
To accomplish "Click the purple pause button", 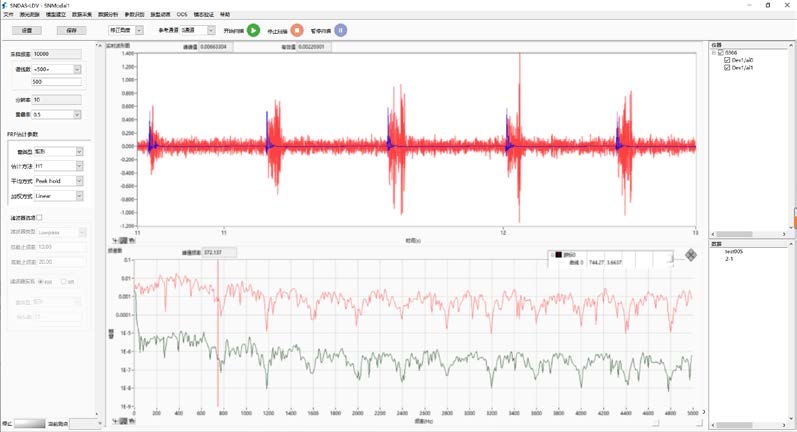I will pyautogui.click(x=341, y=30).
